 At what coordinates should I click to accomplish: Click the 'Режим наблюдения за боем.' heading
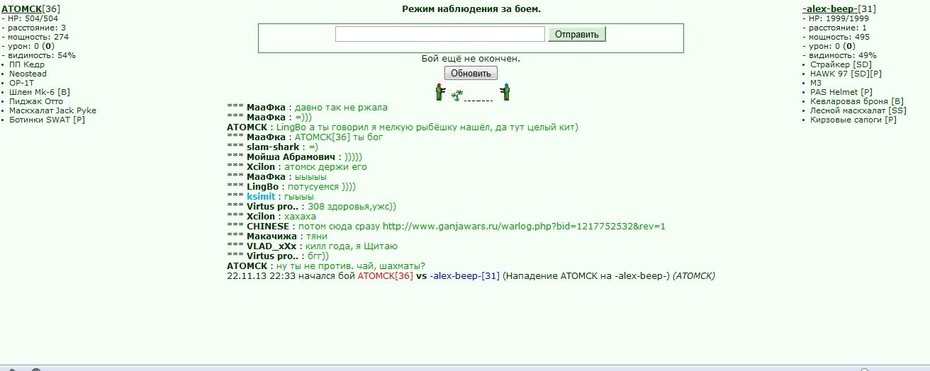[x=471, y=9]
